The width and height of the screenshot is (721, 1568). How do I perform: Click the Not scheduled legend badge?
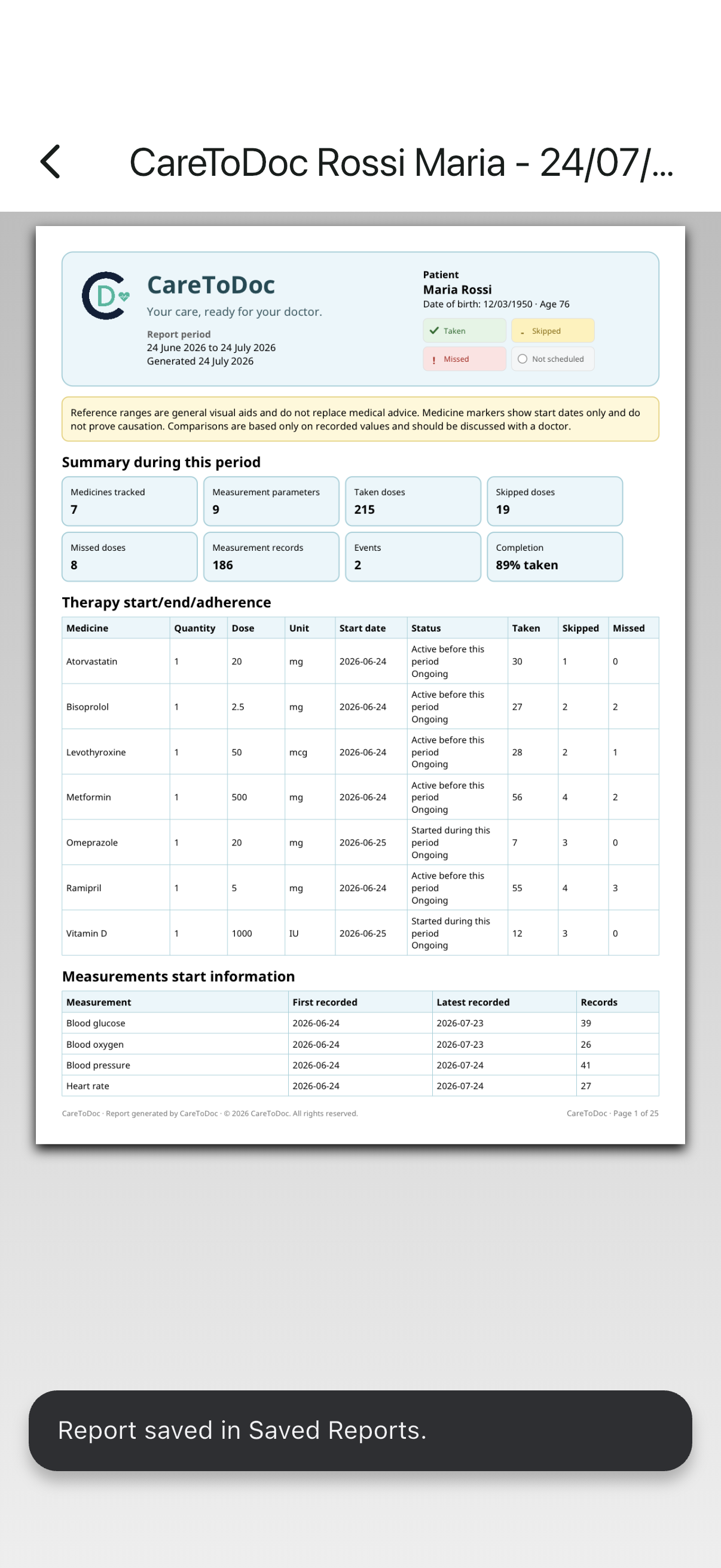tap(552, 359)
